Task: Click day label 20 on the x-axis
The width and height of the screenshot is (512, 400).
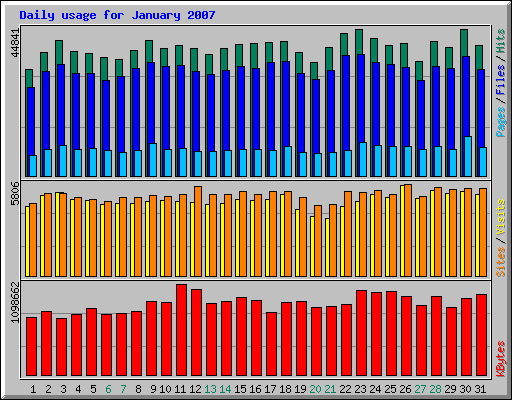Action: point(315,389)
